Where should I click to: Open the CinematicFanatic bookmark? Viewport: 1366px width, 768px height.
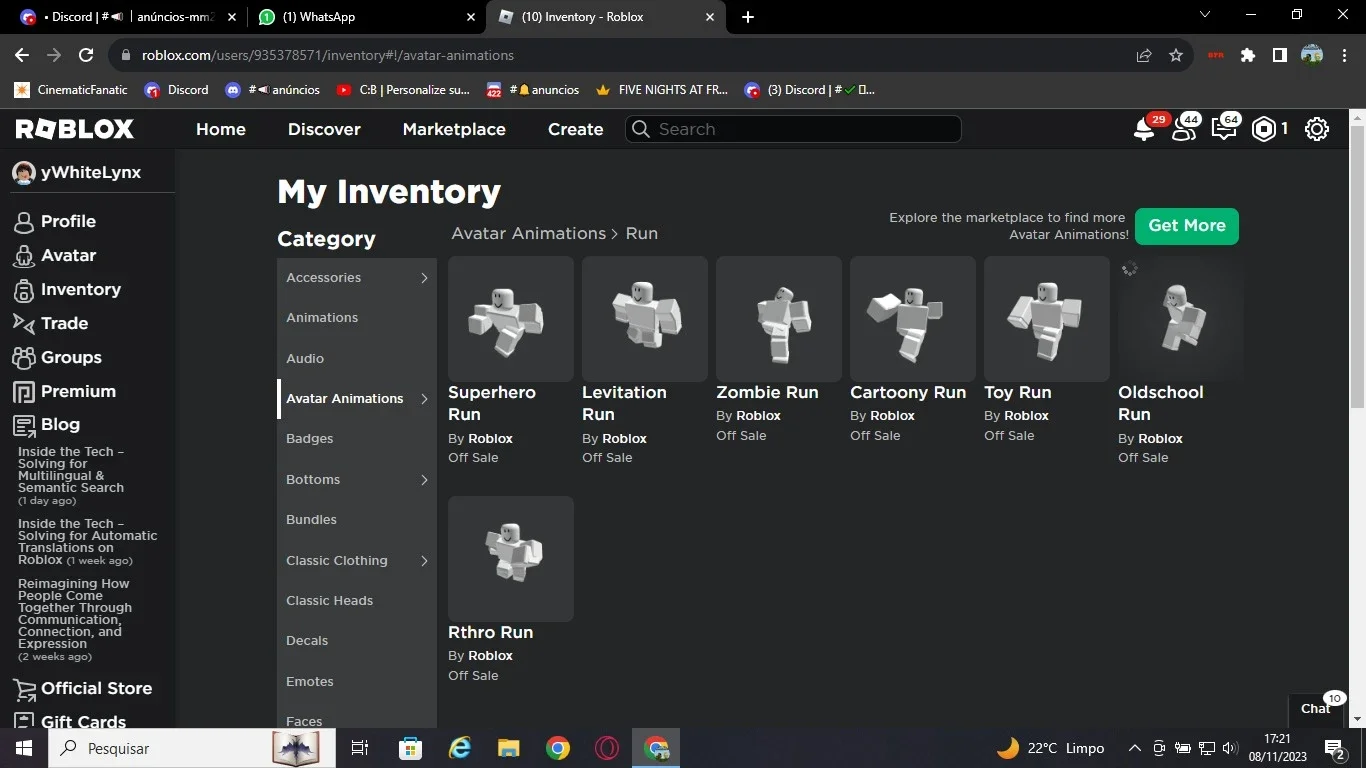click(x=71, y=90)
